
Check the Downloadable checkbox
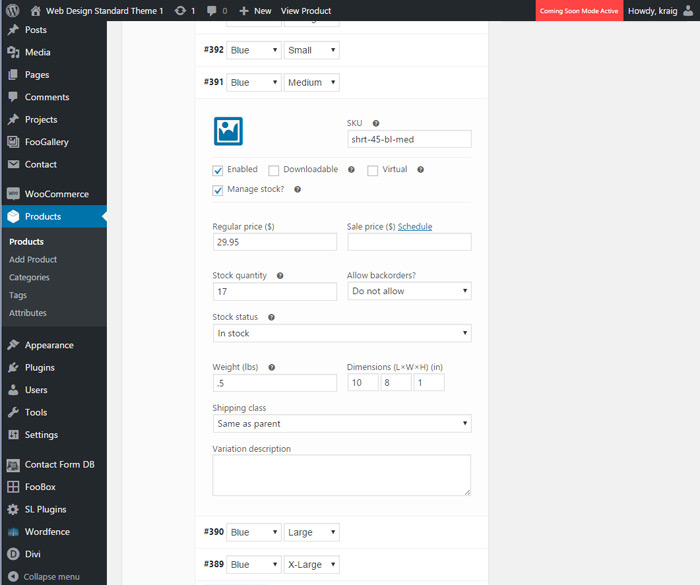tap(274, 170)
